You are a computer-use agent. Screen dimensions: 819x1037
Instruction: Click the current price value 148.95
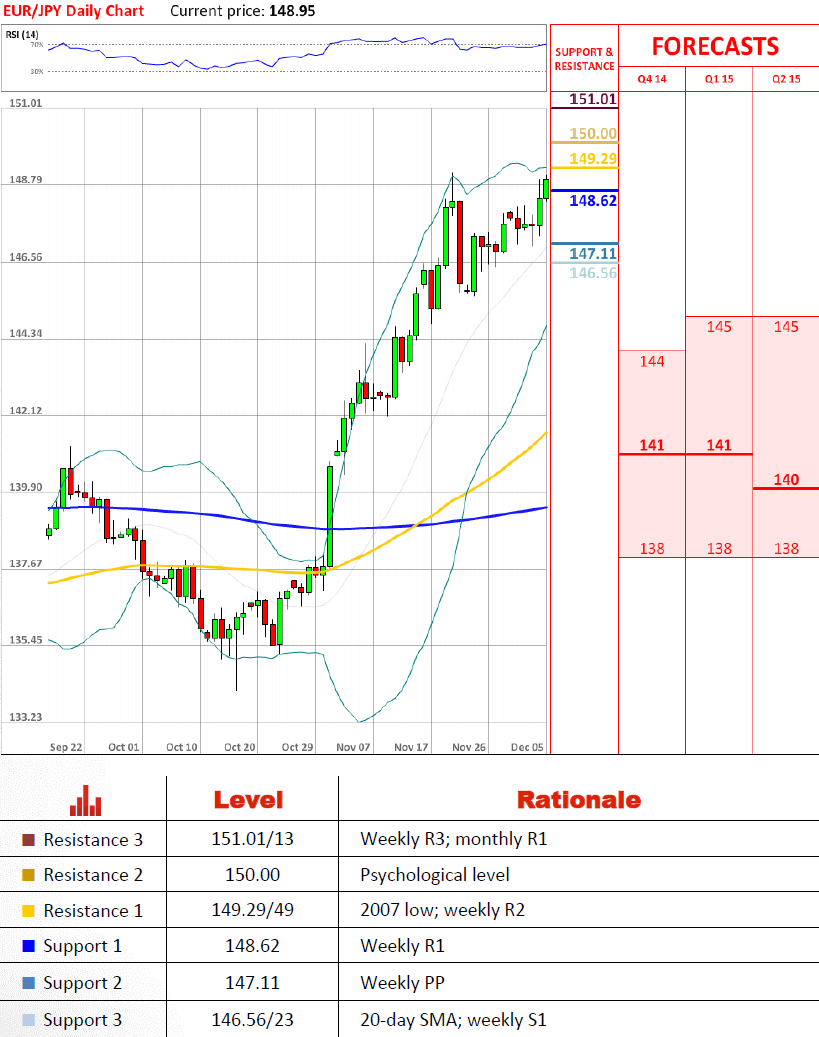tap(292, 11)
